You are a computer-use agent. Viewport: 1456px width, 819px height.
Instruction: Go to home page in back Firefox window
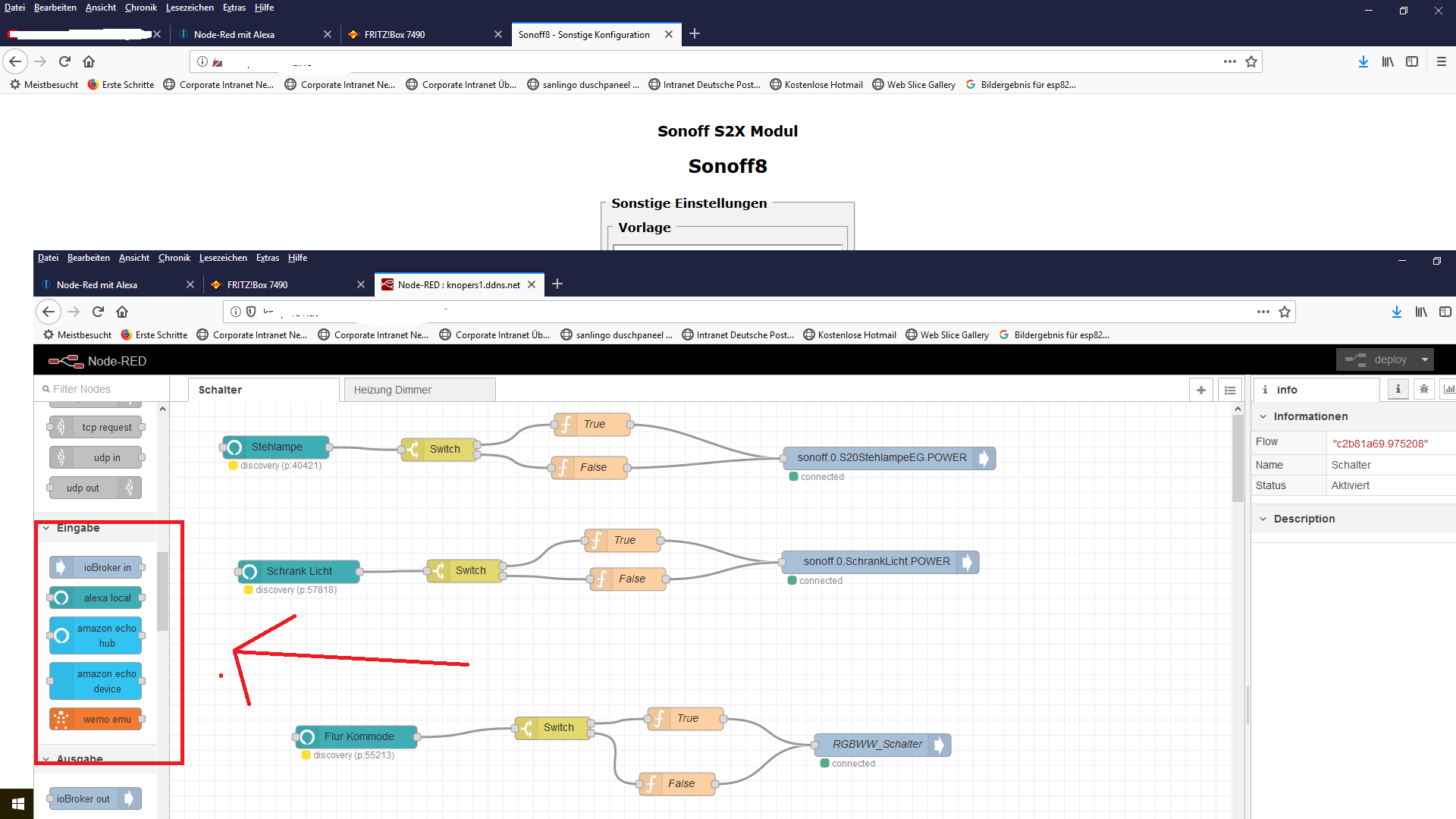[x=89, y=61]
